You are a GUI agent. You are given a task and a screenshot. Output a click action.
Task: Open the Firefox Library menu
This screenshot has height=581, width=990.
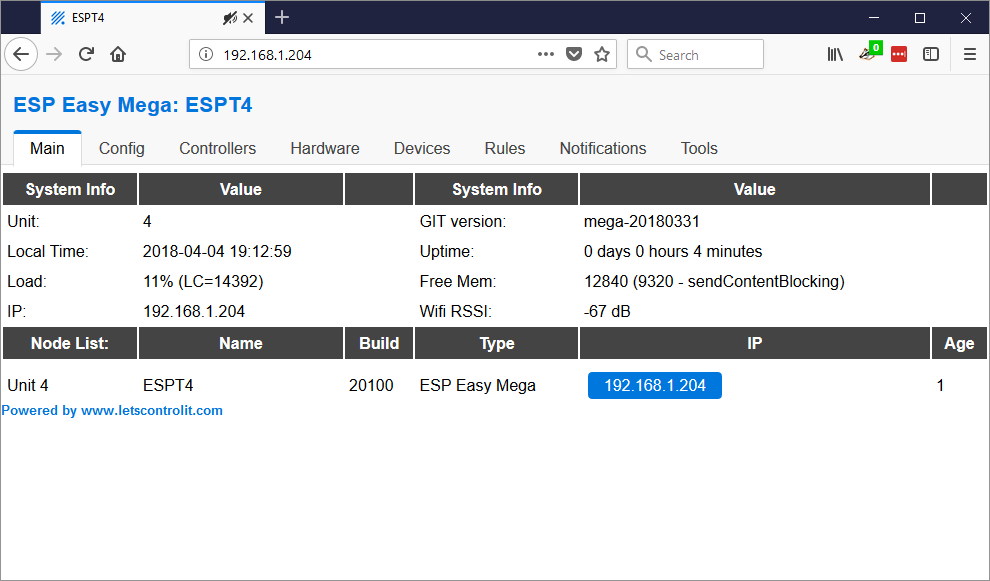coord(835,54)
